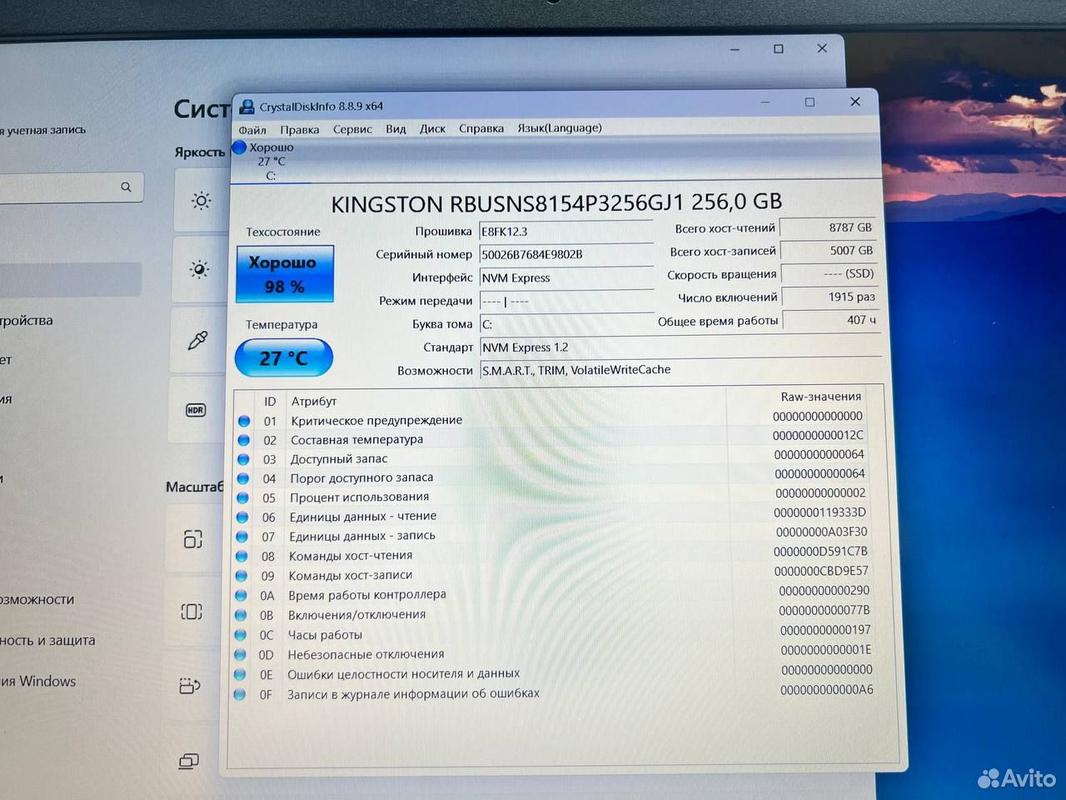The height and width of the screenshot is (800, 1066).
Task: Click the search magnifier icon in Settings
Action: point(126,187)
